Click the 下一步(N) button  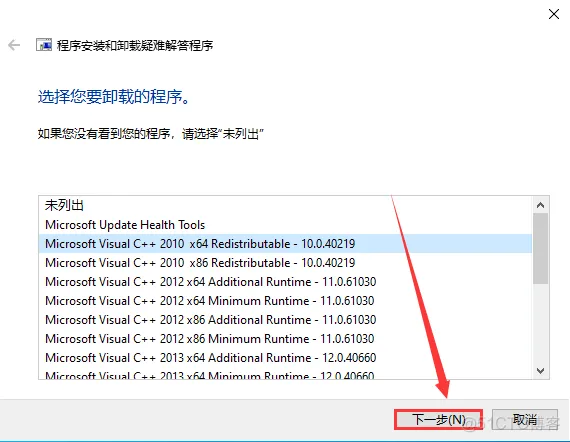click(438, 419)
